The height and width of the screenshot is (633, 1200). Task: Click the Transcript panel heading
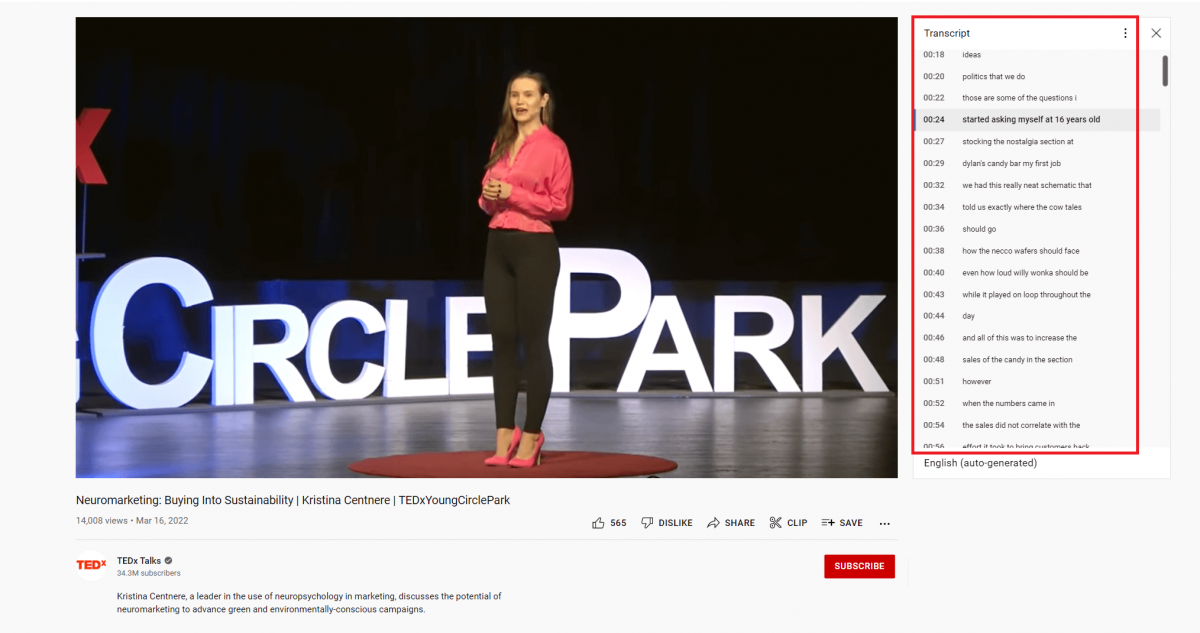[x=947, y=33]
